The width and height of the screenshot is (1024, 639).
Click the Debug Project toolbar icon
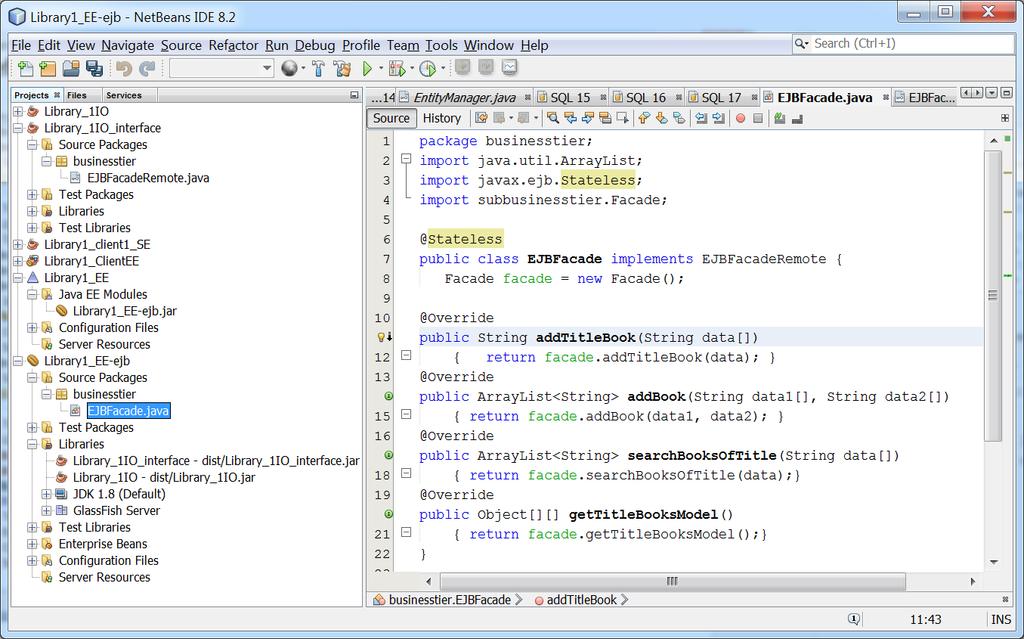pyautogui.click(x=396, y=68)
